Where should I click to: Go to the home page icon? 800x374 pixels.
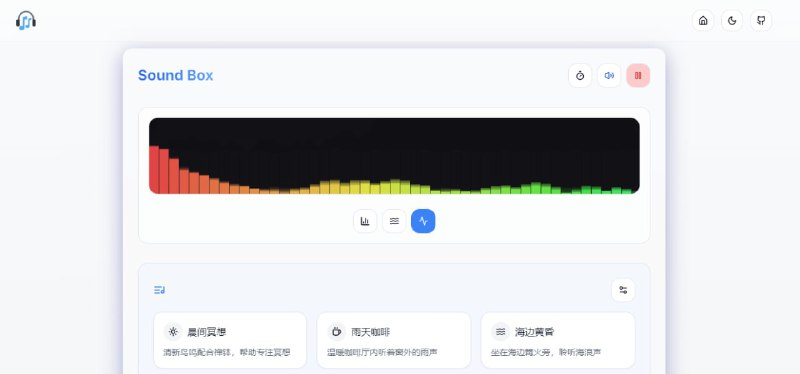pos(703,20)
